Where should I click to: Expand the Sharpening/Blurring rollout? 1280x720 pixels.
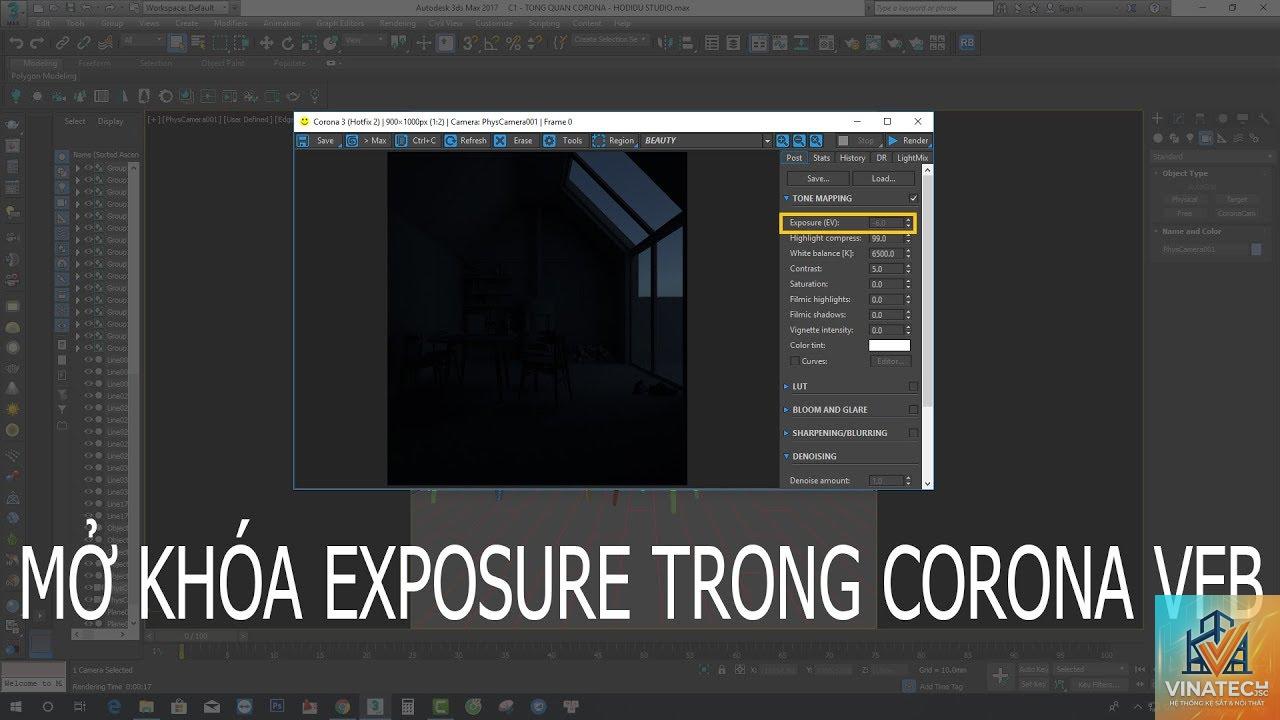[786, 433]
